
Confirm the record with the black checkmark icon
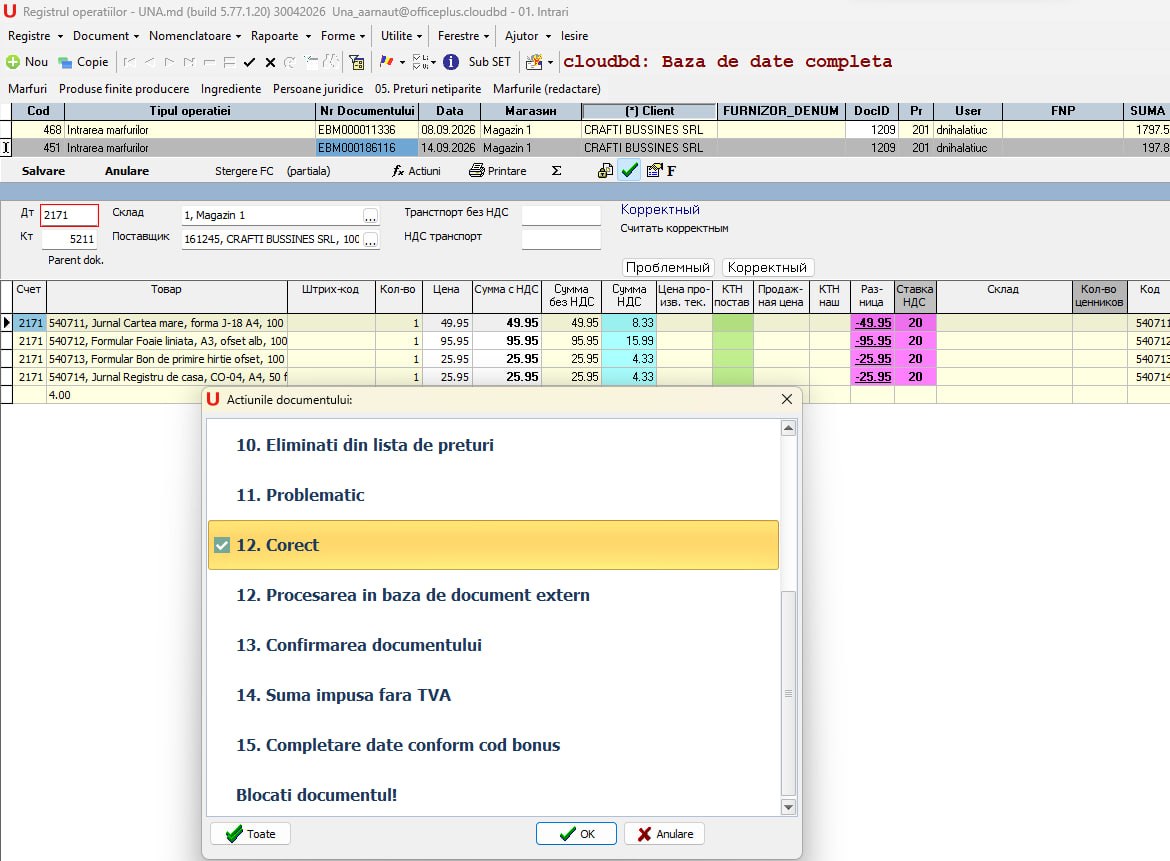point(249,63)
